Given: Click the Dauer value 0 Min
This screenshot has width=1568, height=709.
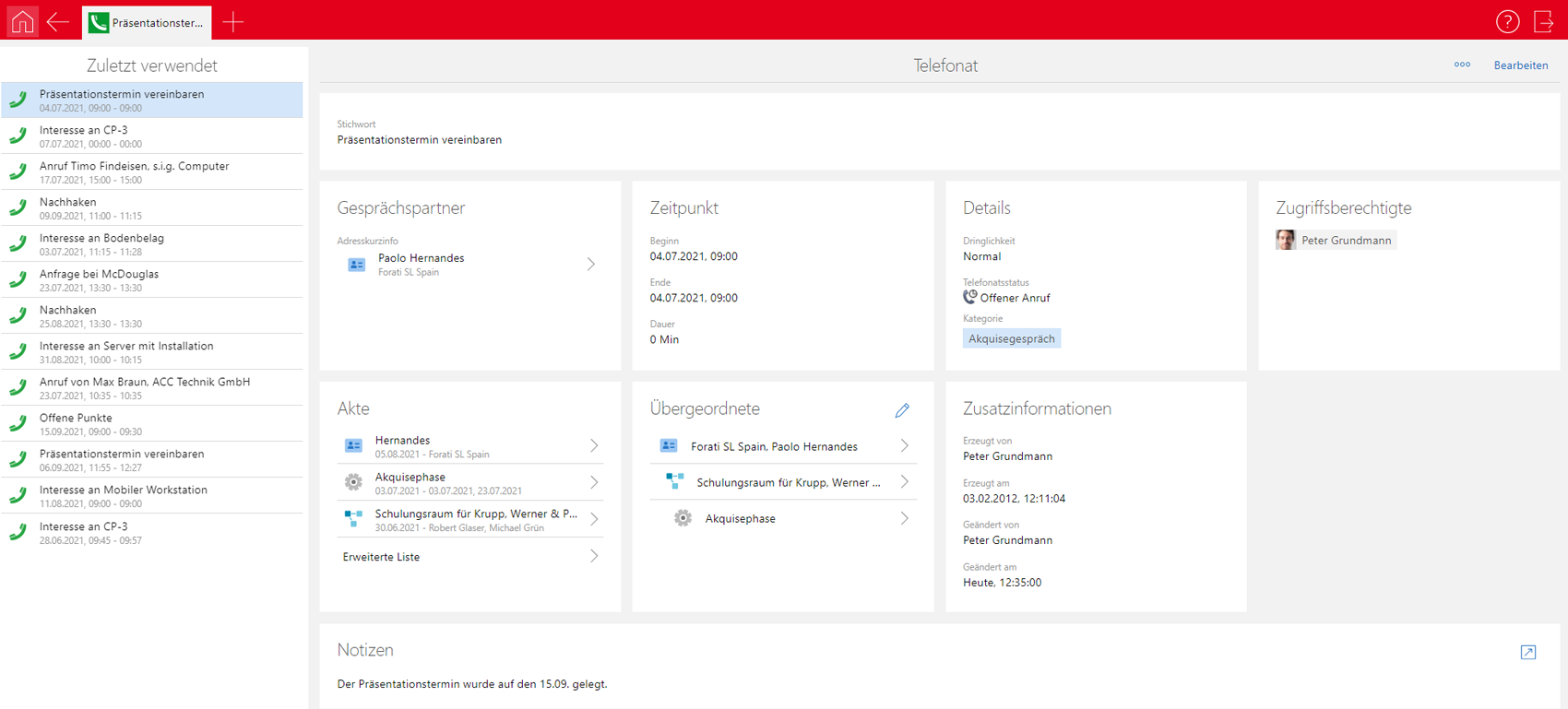Looking at the screenshot, I should click(664, 339).
